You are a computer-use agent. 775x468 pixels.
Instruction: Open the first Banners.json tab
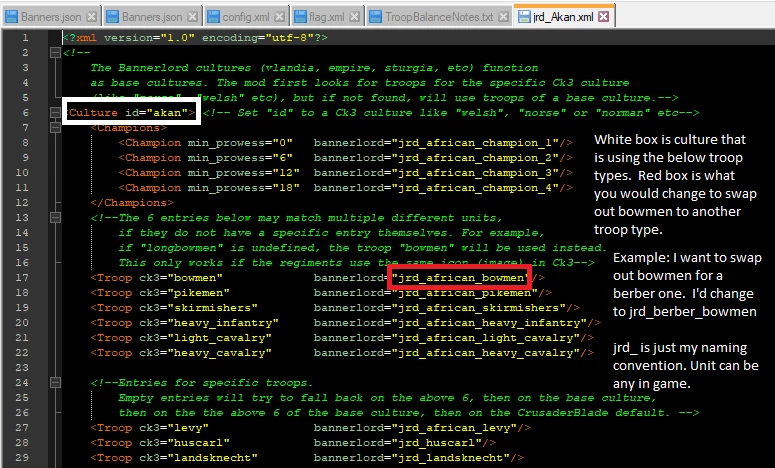point(51,17)
